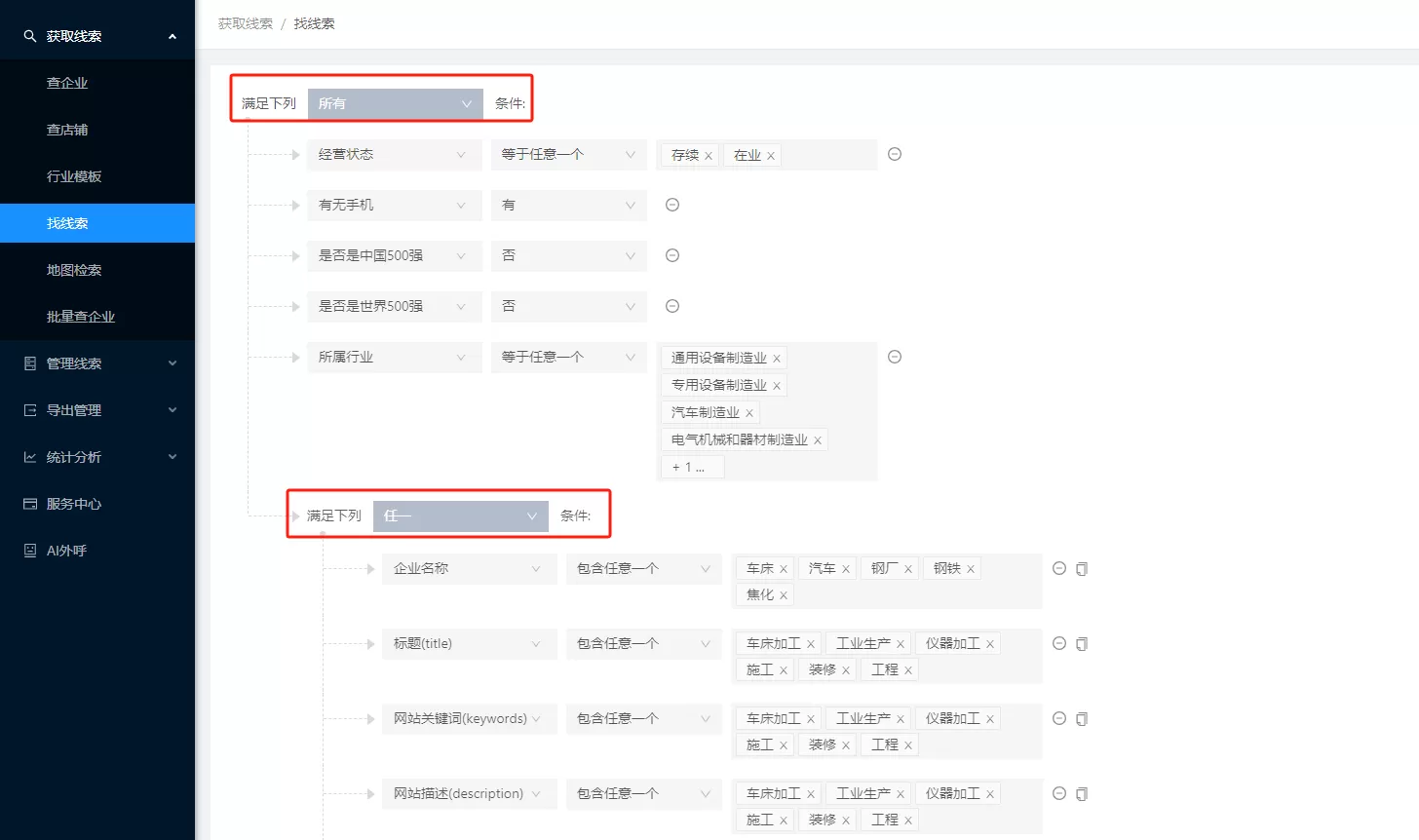Open the 任一 dropdown in second condition group
The height and width of the screenshot is (840, 1419).
pos(460,515)
